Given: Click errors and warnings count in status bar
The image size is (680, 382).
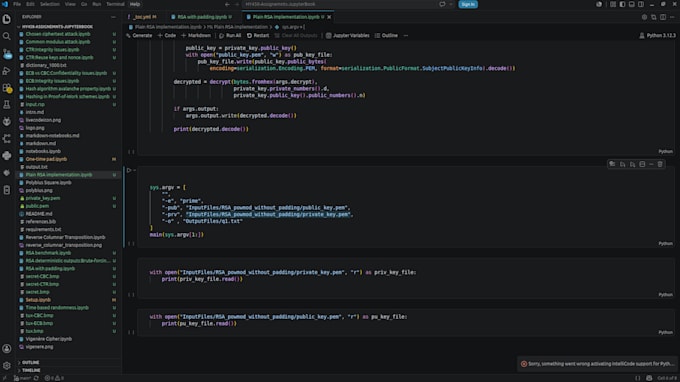Looking at the screenshot, I should [55, 378].
